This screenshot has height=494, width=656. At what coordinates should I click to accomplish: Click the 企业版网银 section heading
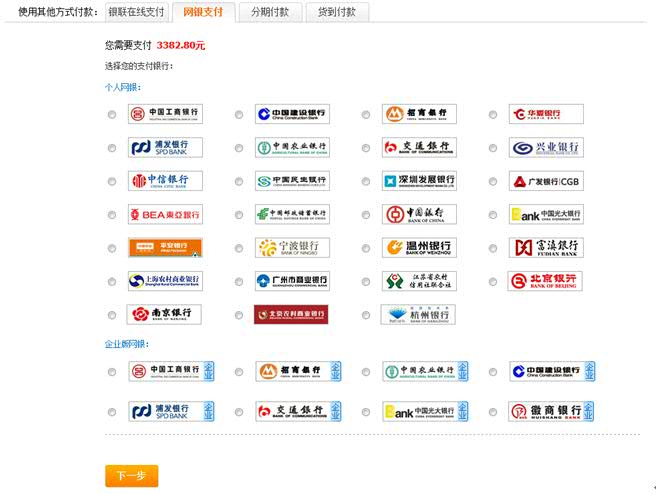pos(127,344)
